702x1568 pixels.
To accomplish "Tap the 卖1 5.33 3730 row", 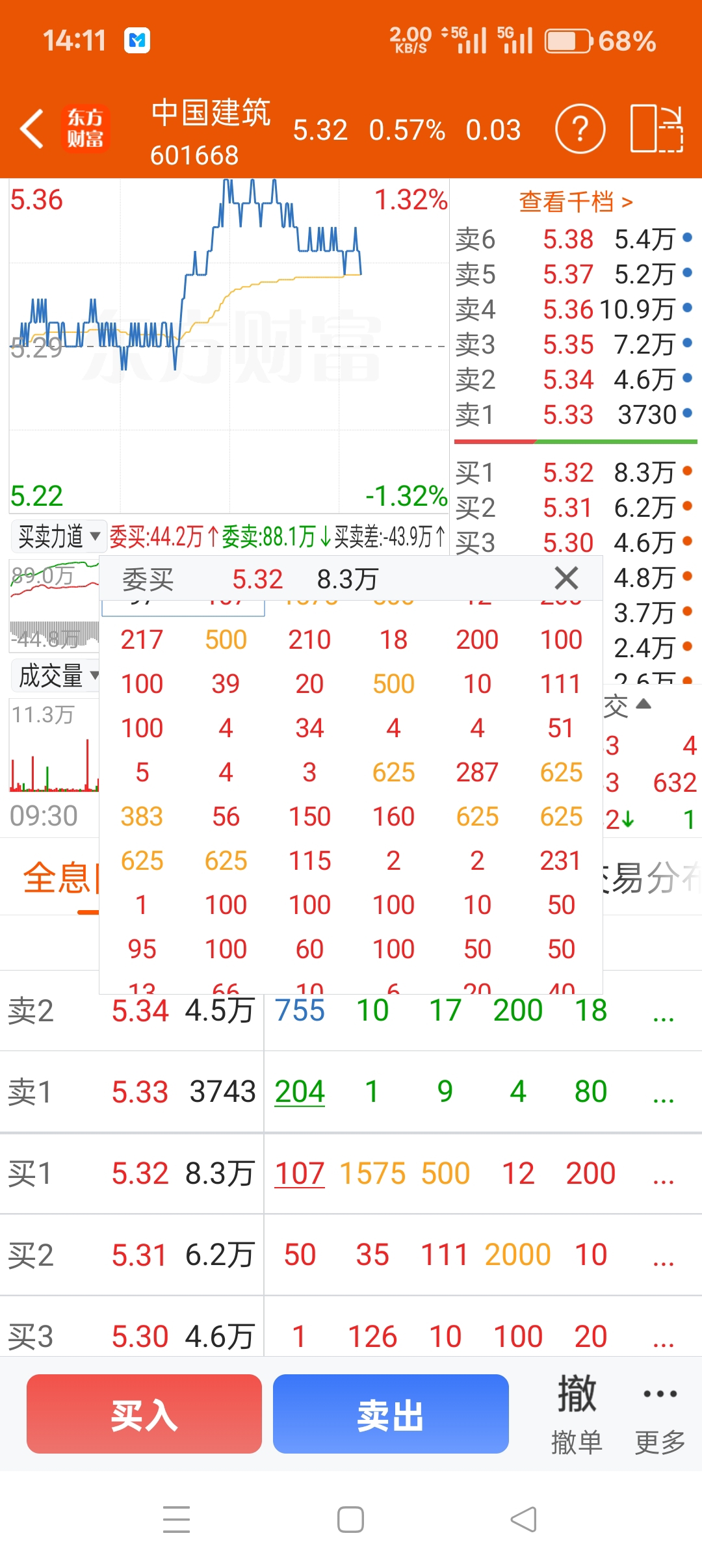I will pos(575,415).
